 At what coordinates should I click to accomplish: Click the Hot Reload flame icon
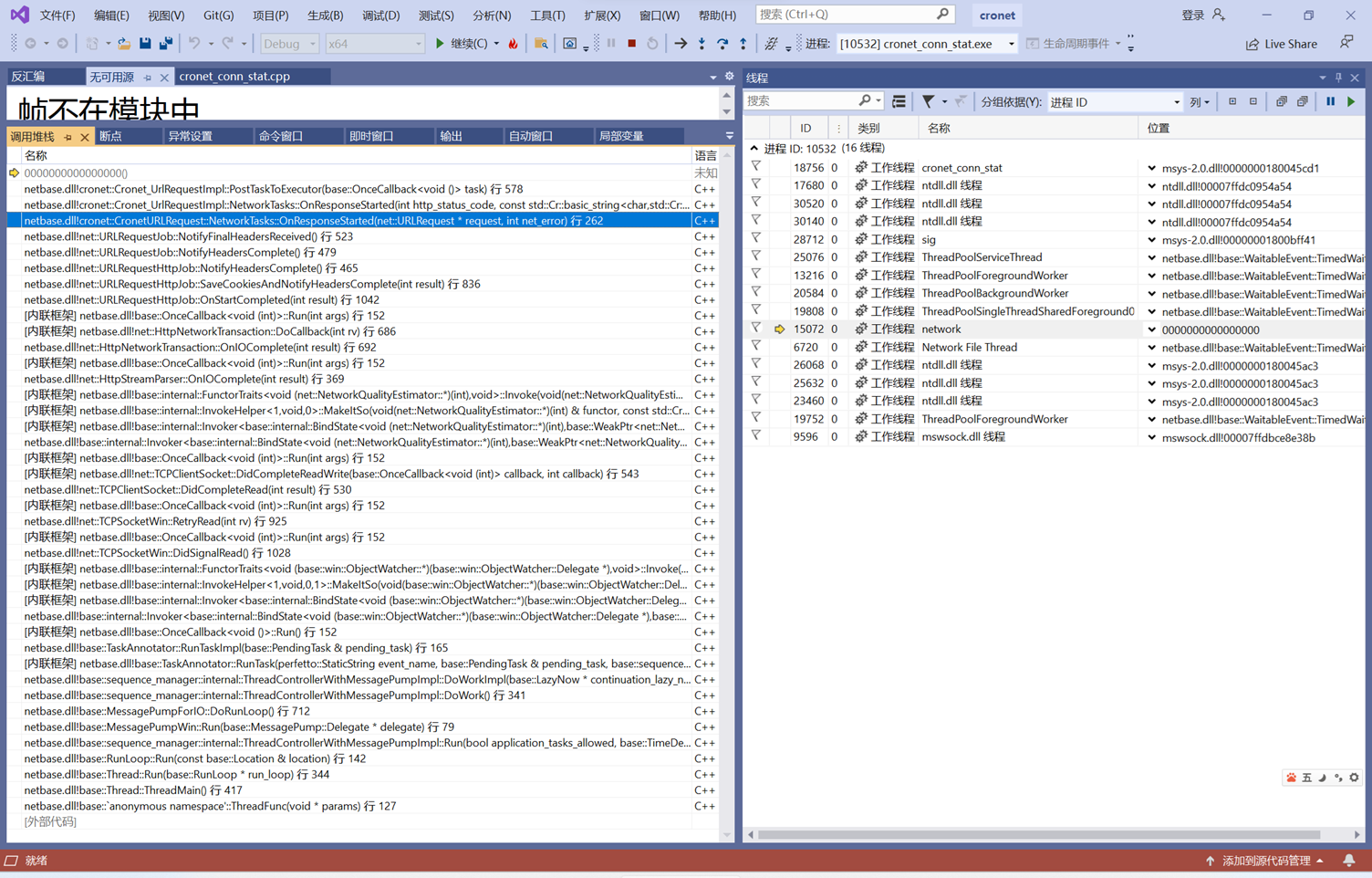pyautogui.click(x=514, y=44)
